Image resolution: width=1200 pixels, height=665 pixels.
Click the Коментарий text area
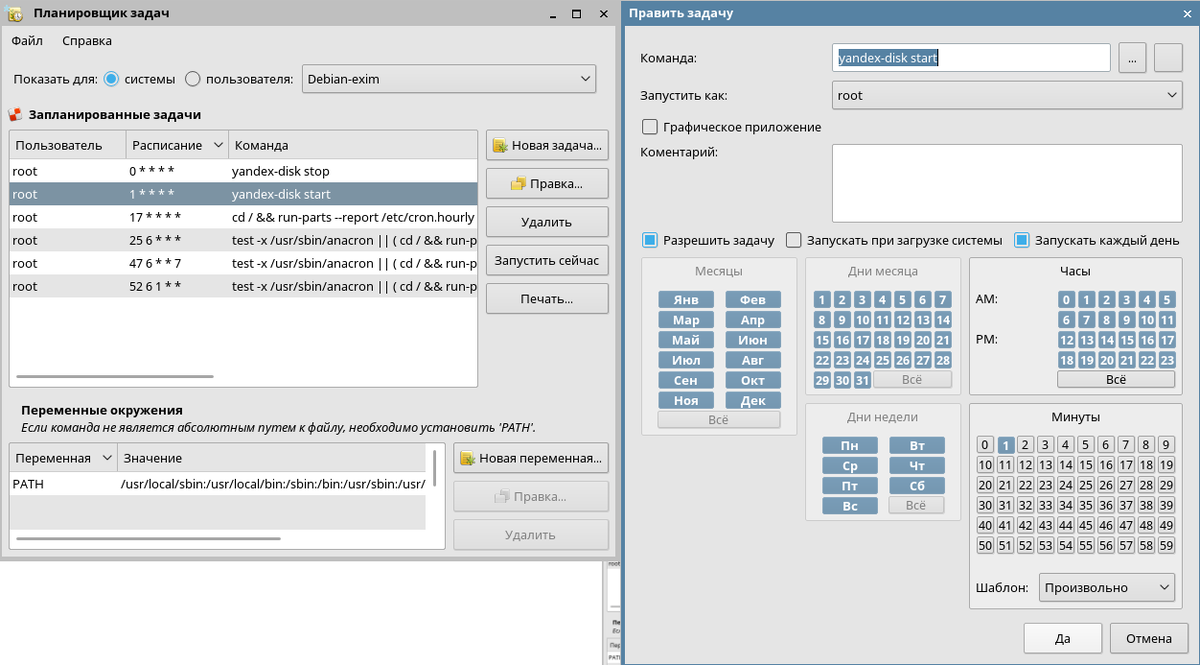[x=1007, y=182]
